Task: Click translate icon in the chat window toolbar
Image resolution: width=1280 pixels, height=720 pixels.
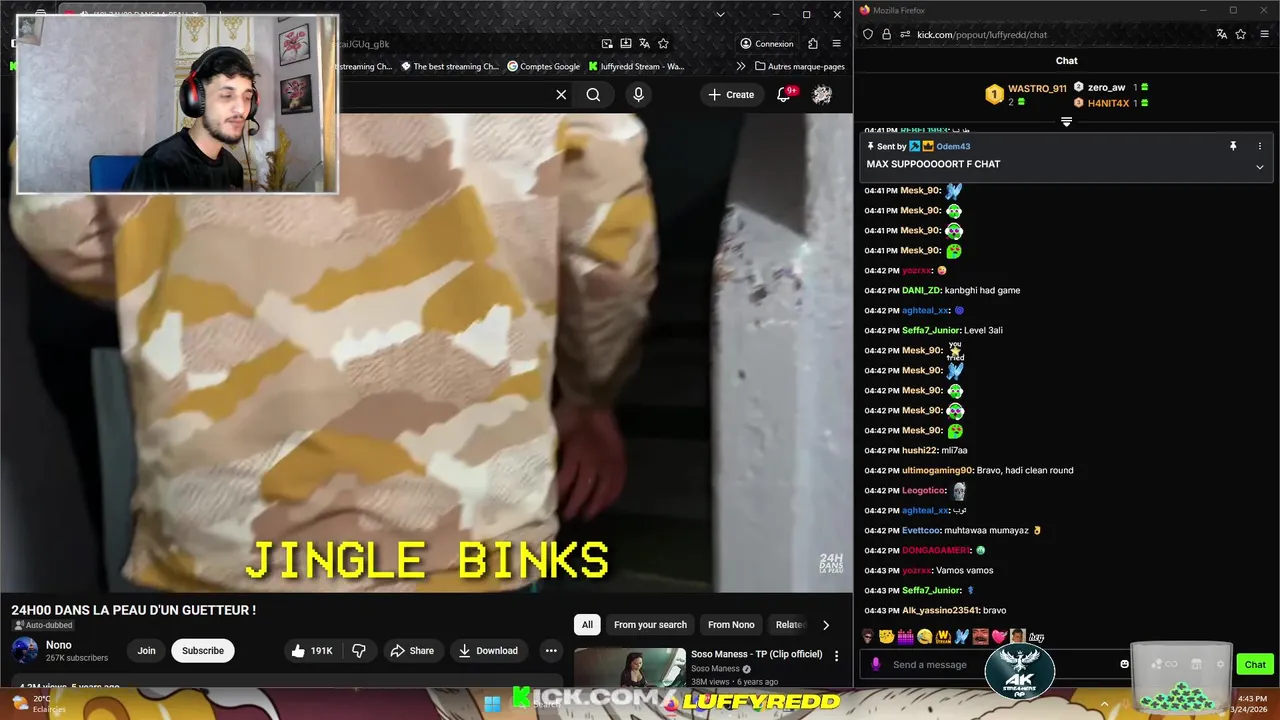Action: (x=1221, y=34)
